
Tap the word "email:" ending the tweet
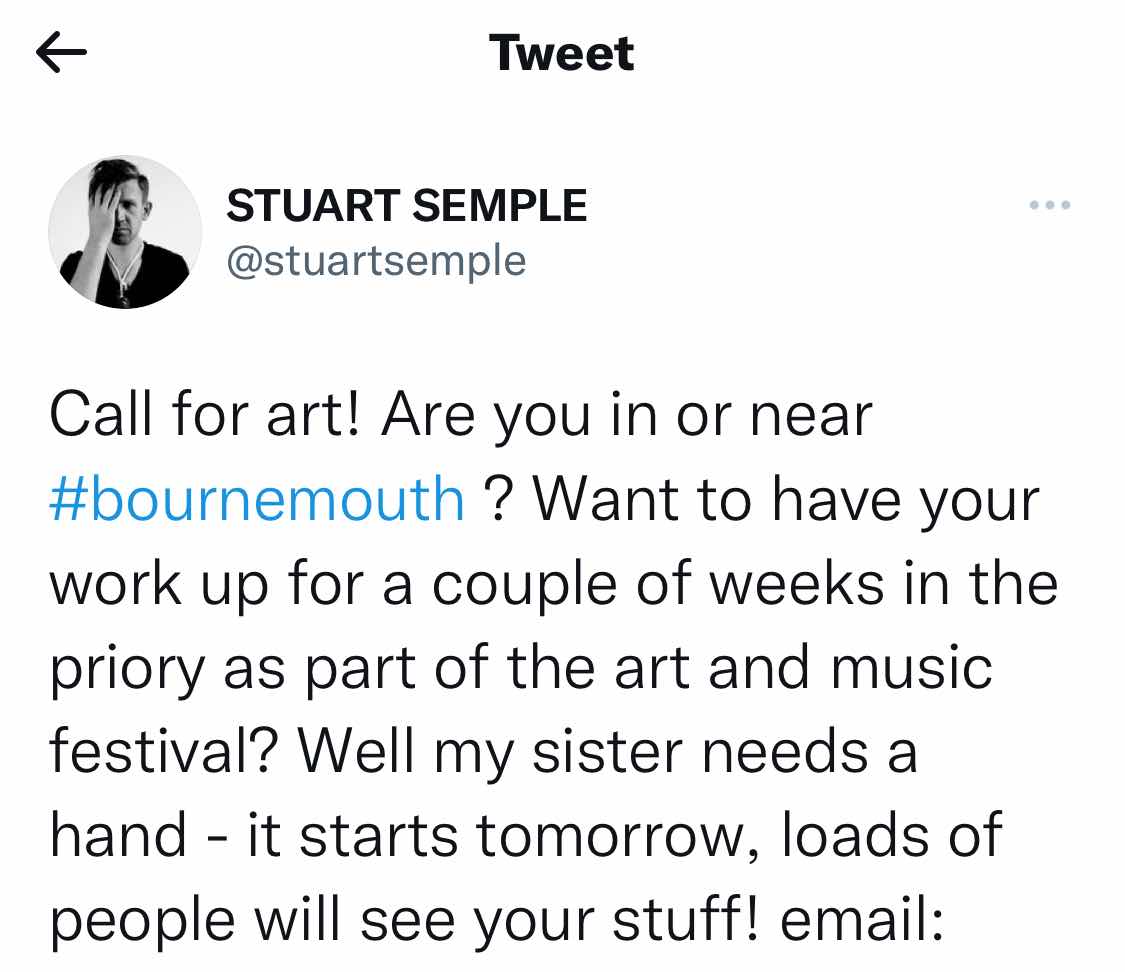pyautogui.click(x=862, y=920)
